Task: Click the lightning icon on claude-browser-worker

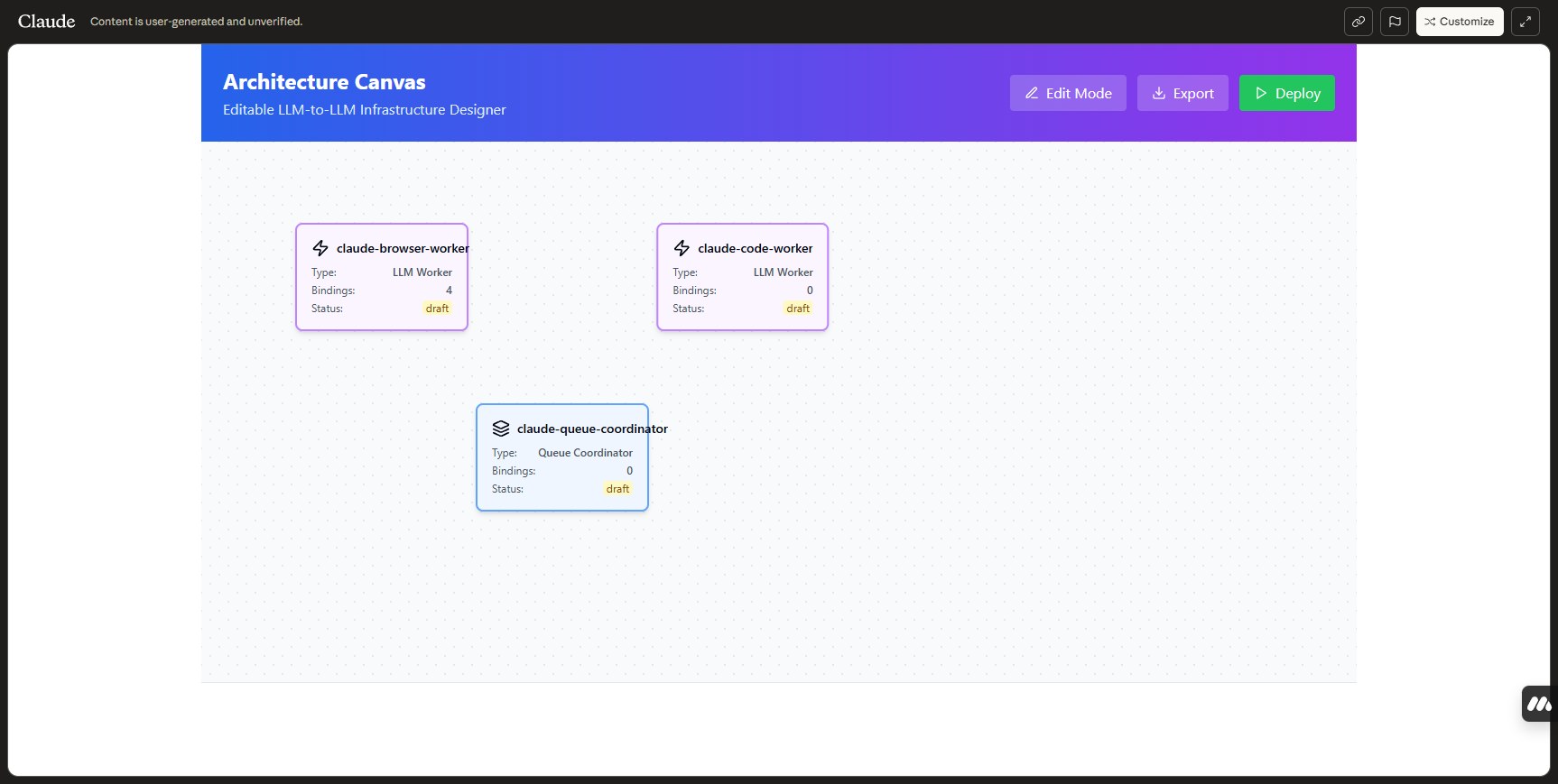Action: [x=320, y=248]
